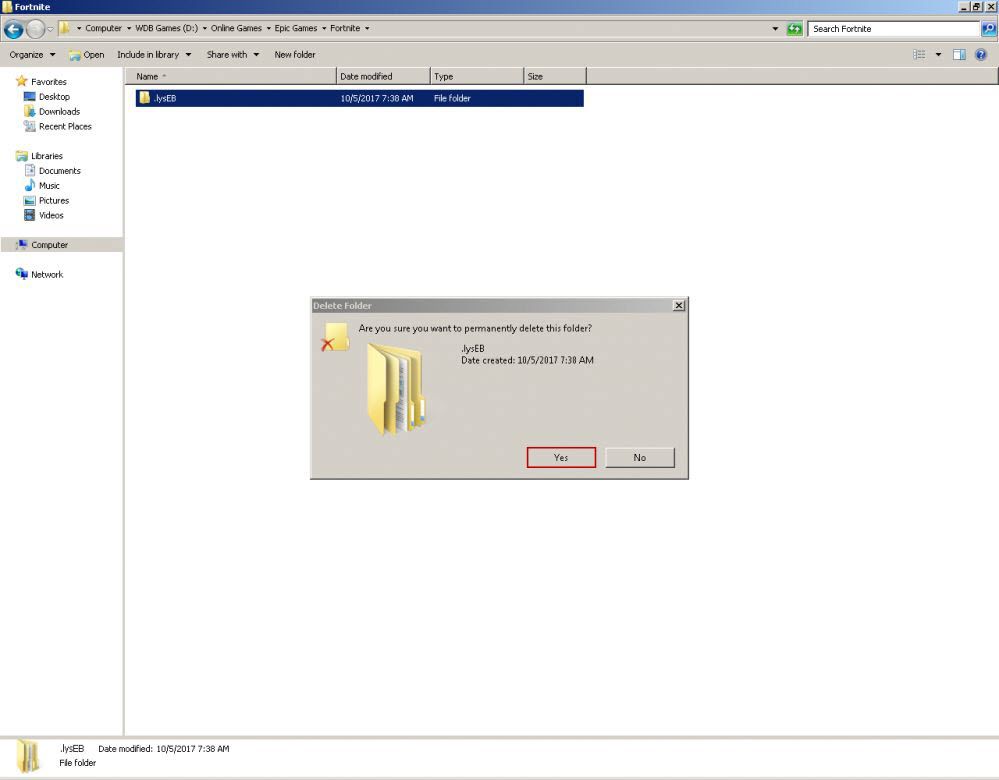This screenshot has height=780, width=999.
Task: Open Recent Places in navigation pane
Action: [x=65, y=126]
